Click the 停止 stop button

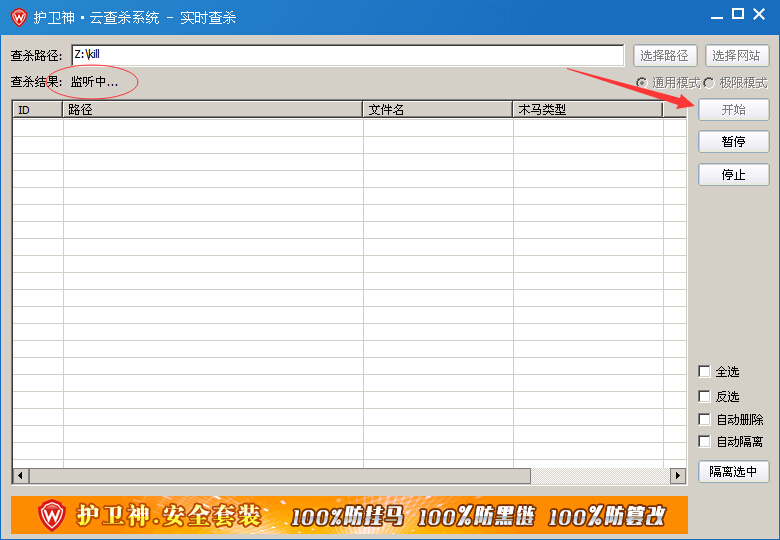(734, 175)
